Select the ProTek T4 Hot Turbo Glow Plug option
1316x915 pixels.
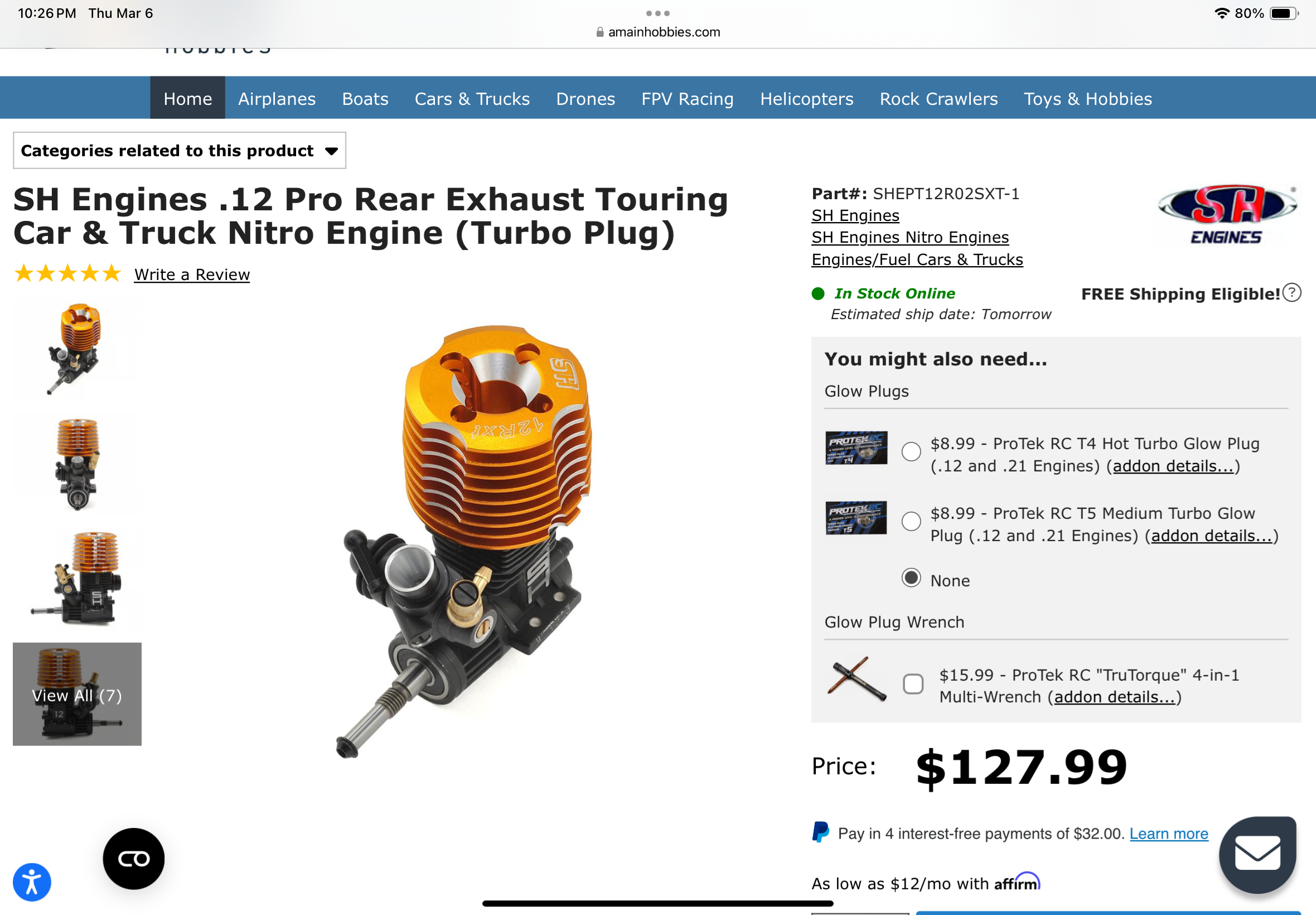[911, 452]
